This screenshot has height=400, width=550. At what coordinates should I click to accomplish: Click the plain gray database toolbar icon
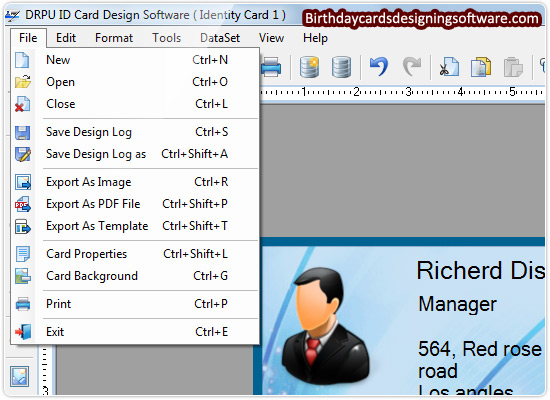341,67
